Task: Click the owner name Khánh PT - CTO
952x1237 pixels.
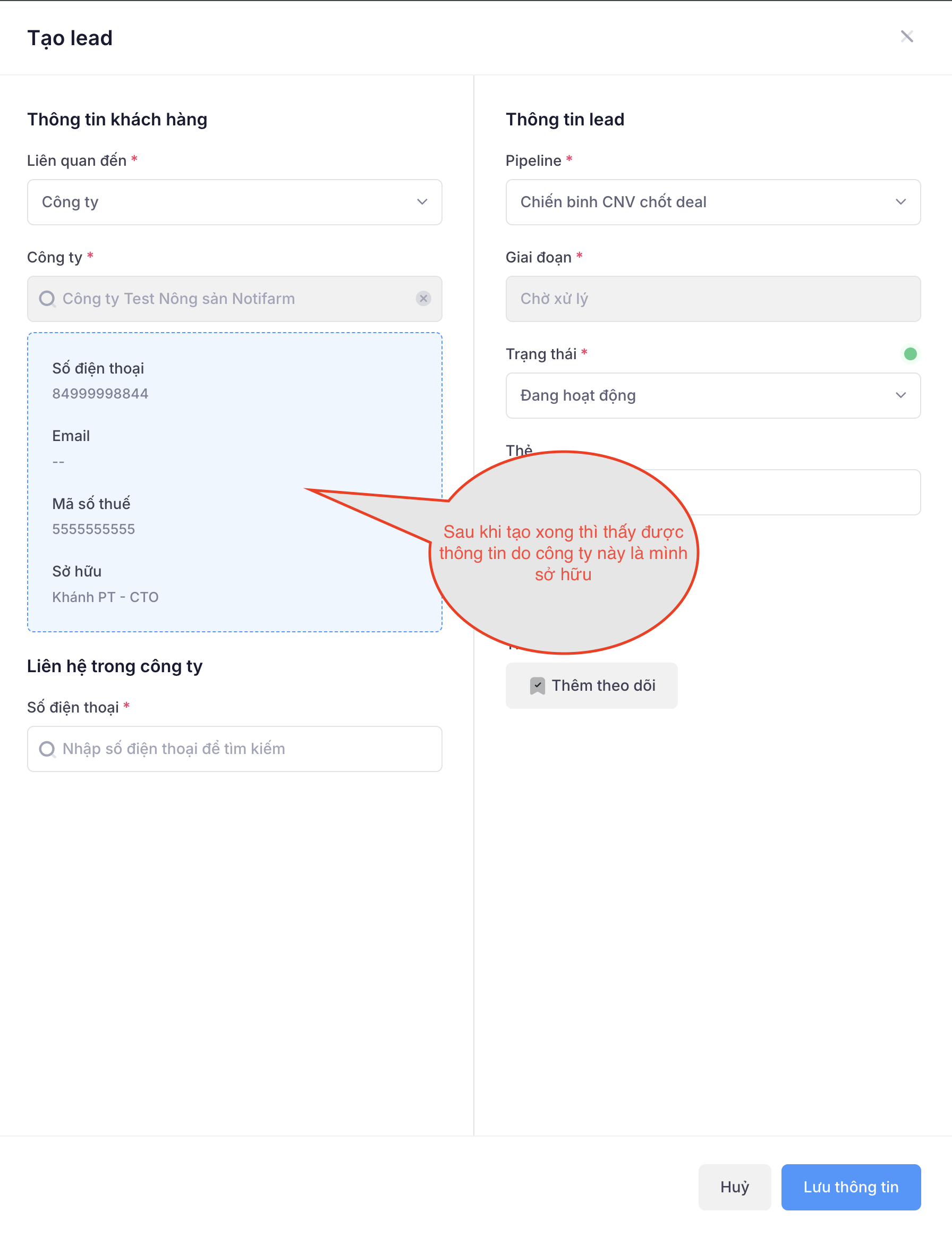Action: point(105,597)
